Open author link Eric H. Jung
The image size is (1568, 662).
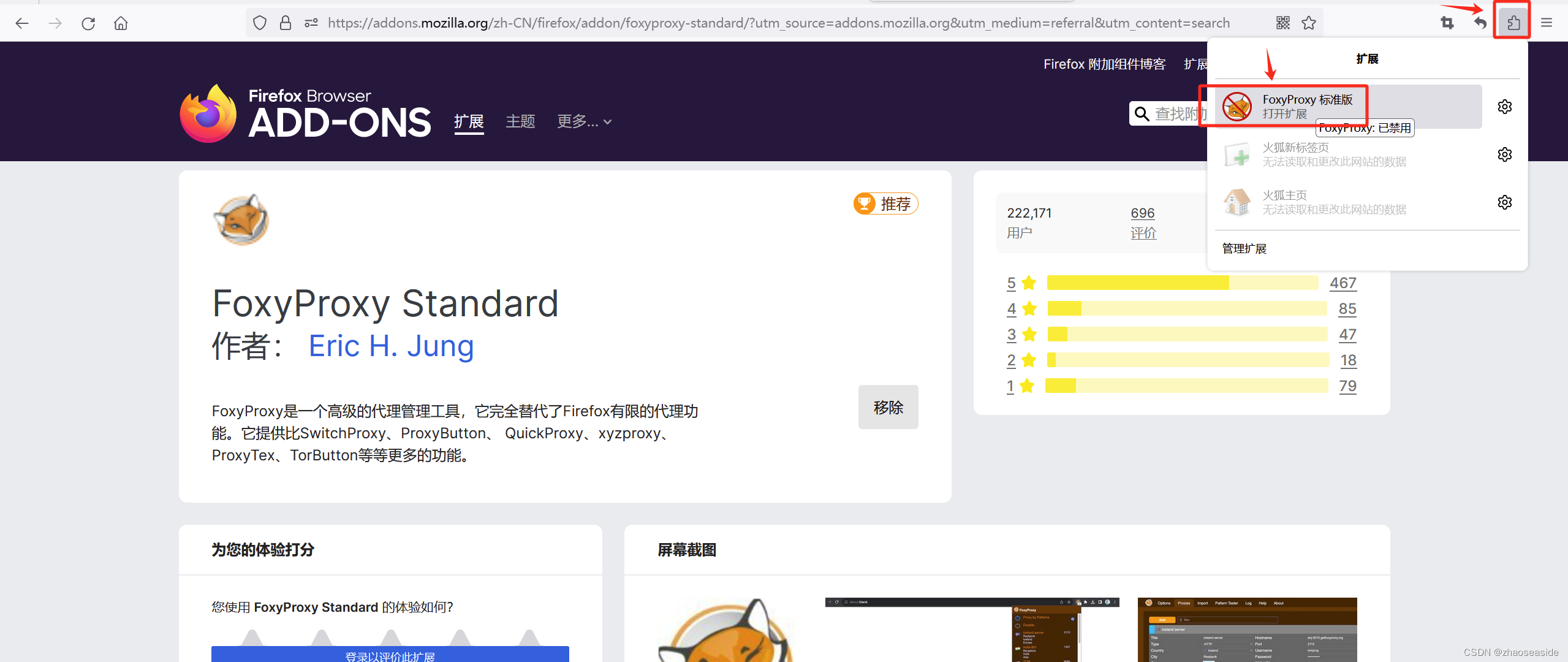391,346
